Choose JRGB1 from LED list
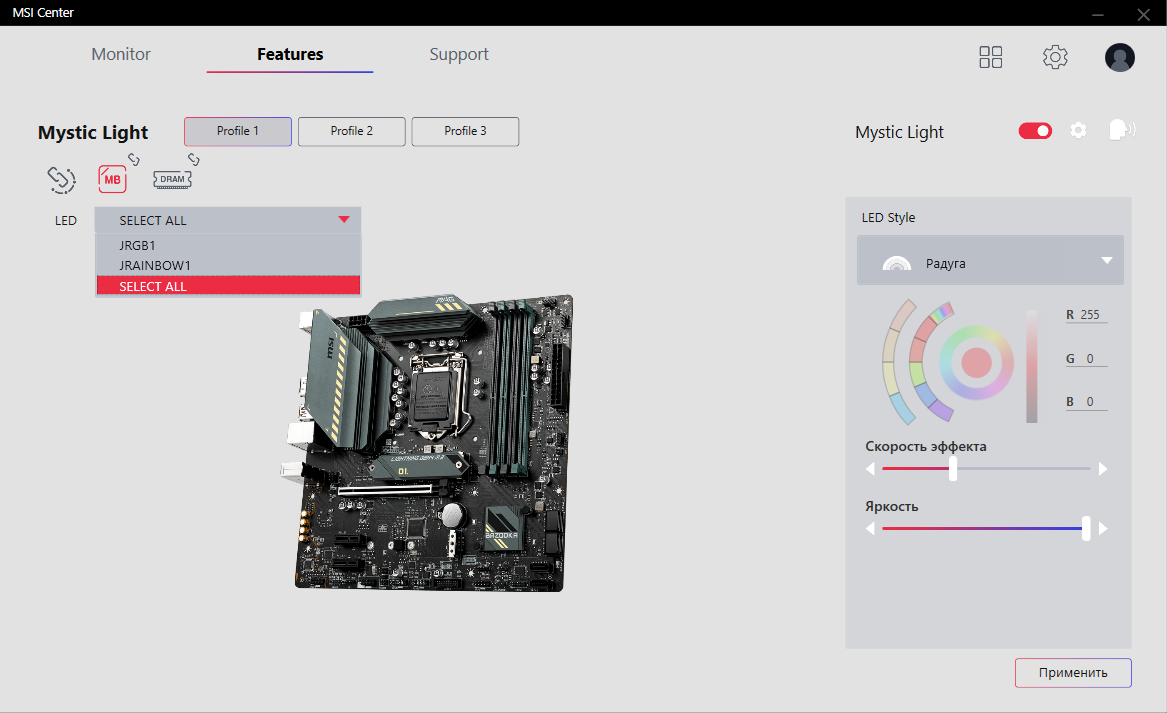Viewport: 1167px width, 713px height. (x=228, y=245)
